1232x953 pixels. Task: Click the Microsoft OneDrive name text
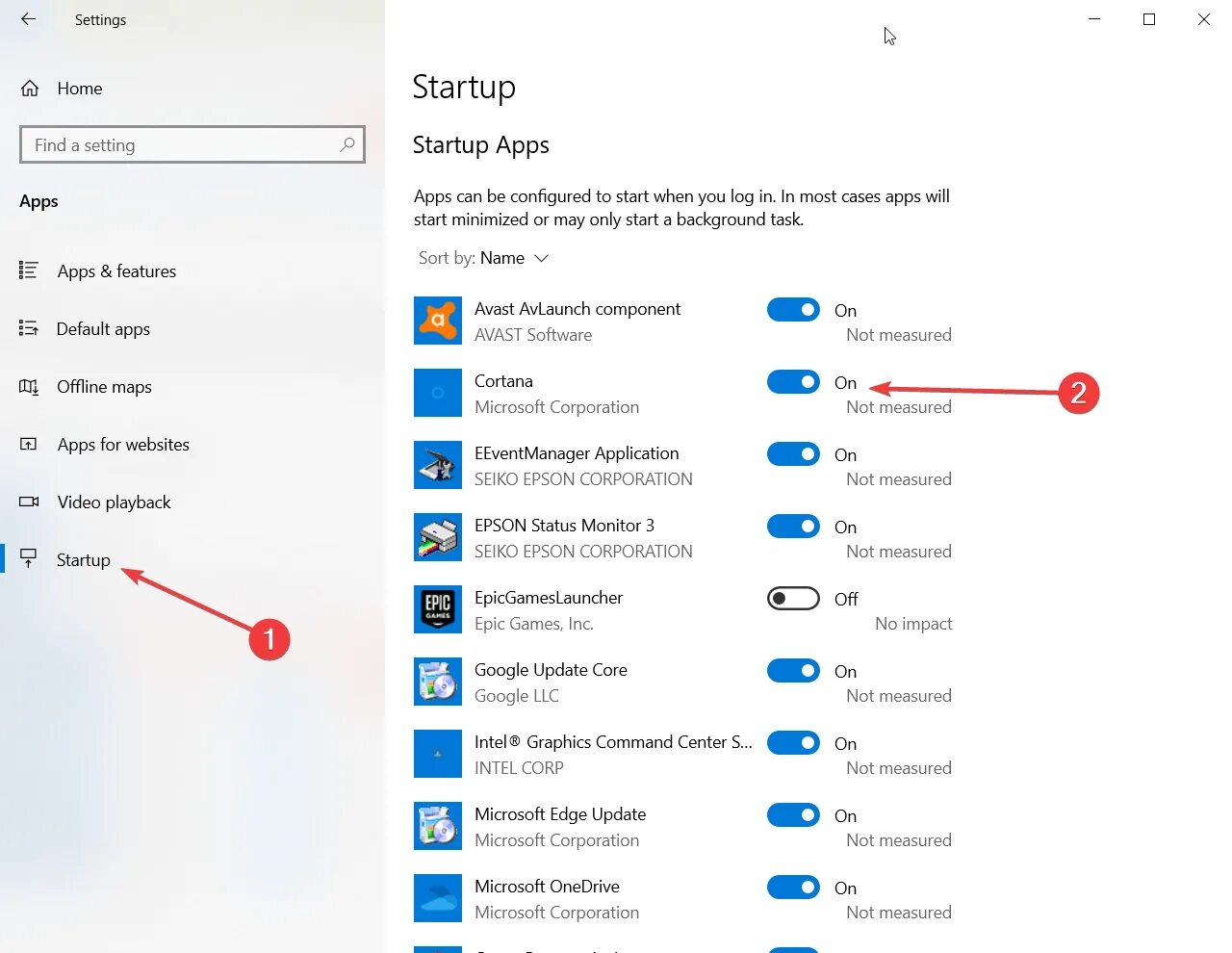click(547, 887)
